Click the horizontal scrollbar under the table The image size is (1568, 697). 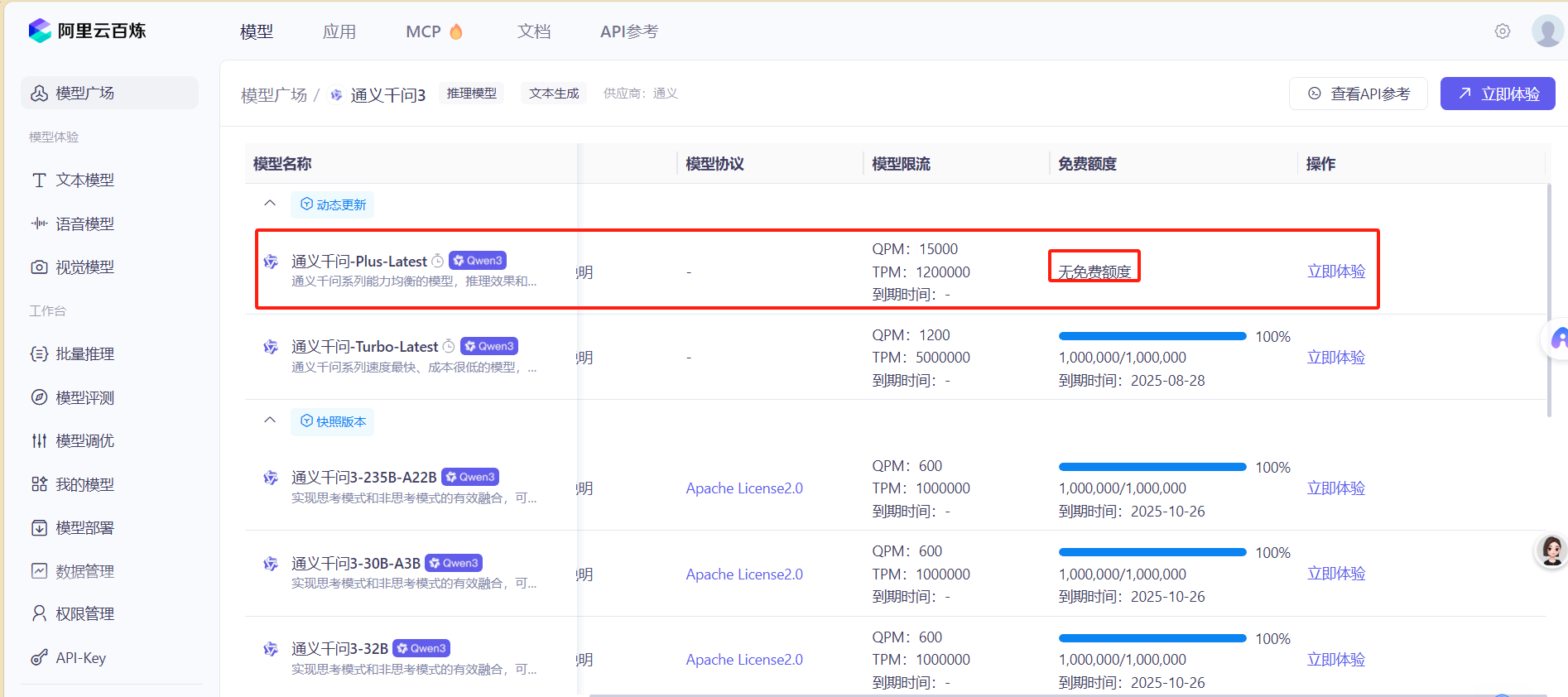1068,695
